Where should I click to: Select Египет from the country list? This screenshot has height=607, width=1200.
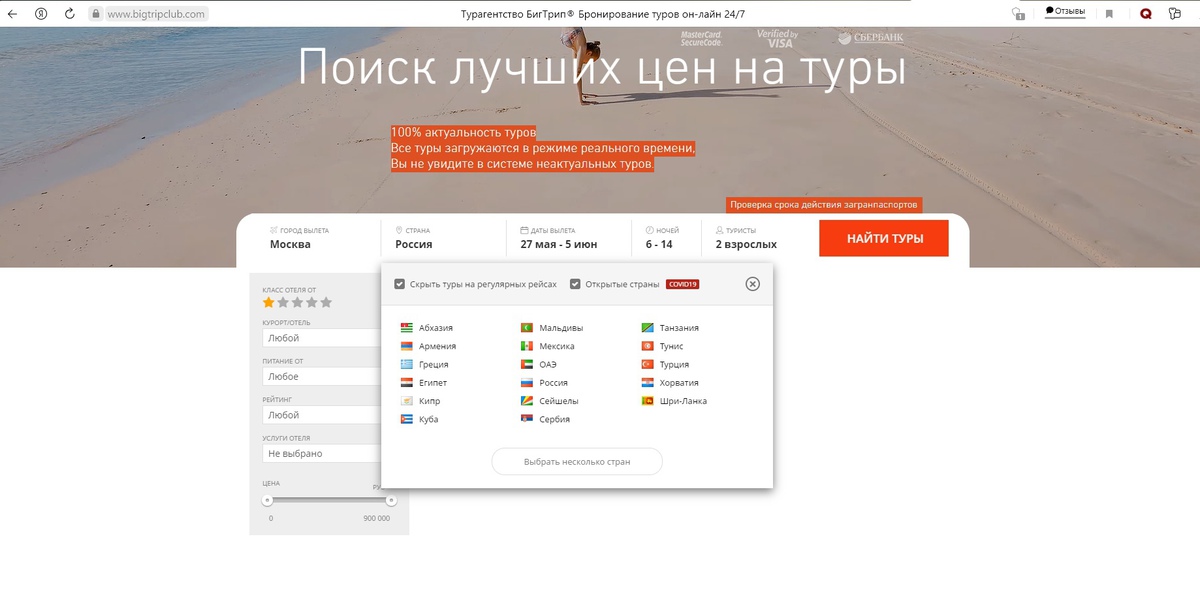(x=433, y=383)
